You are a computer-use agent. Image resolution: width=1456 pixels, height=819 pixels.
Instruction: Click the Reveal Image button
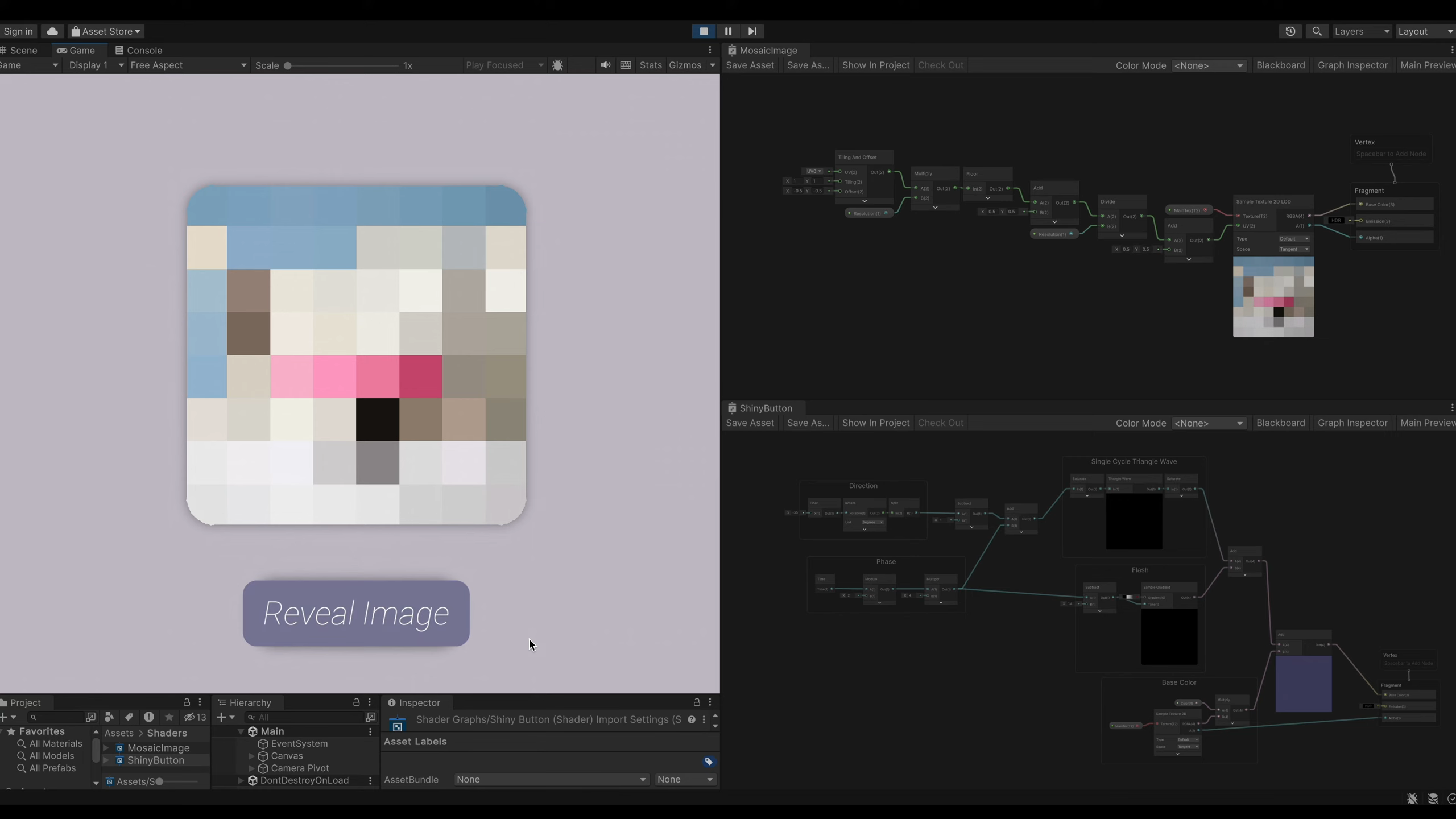click(356, 613)
